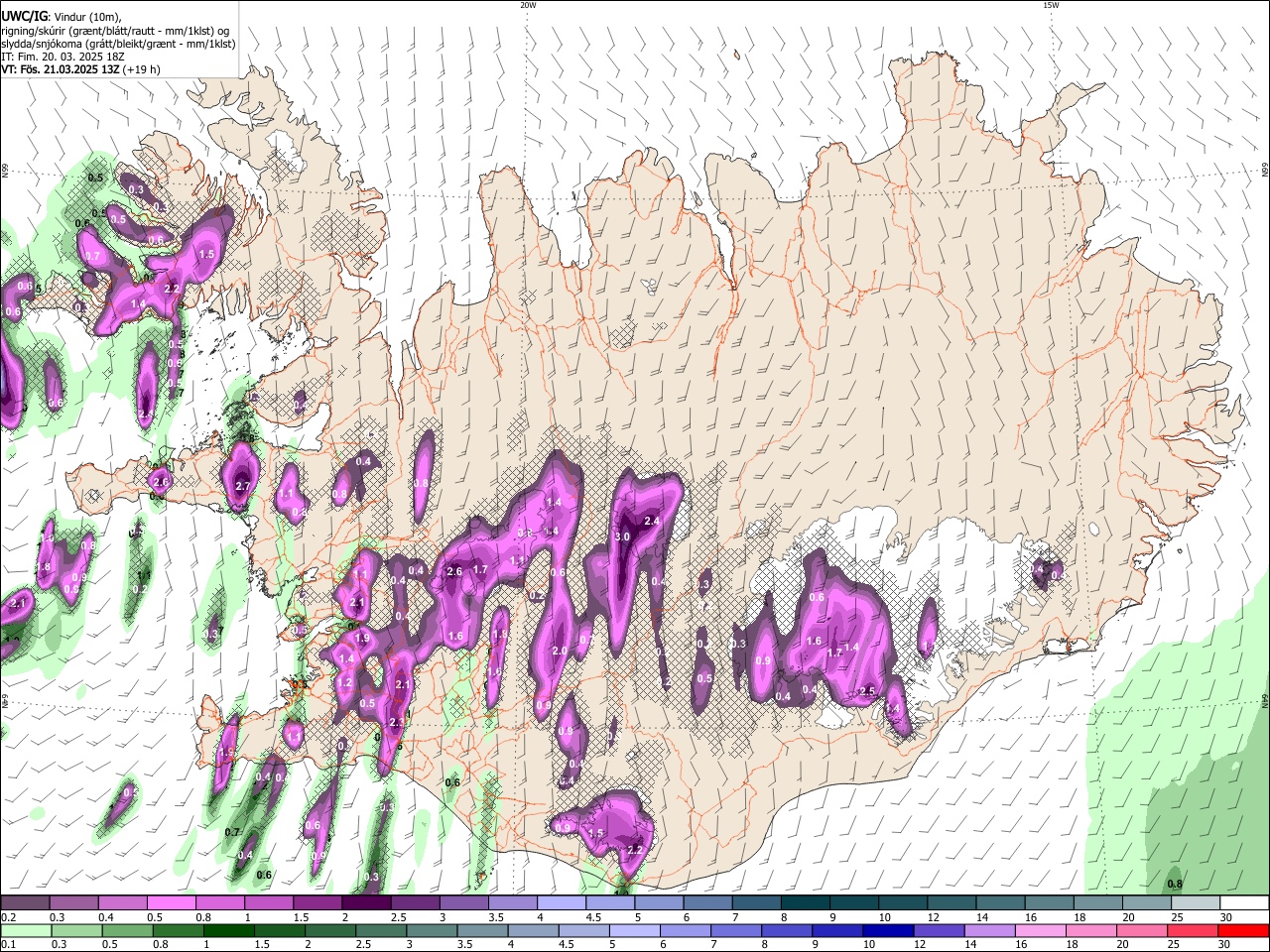This screenshot has width=1270, height=952.
Task: Click the "20W" longitude label
Action: click(528, 5)
